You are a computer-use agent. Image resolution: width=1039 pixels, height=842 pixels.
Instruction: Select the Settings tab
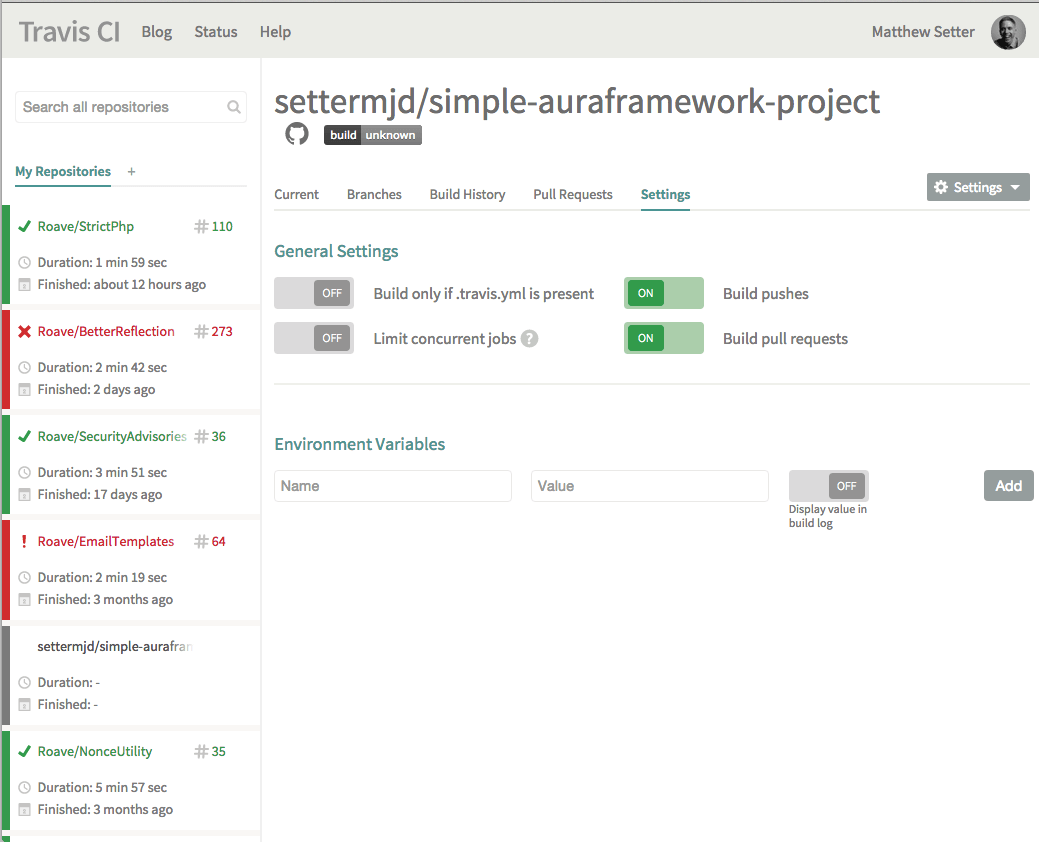[x=665, y=194]
